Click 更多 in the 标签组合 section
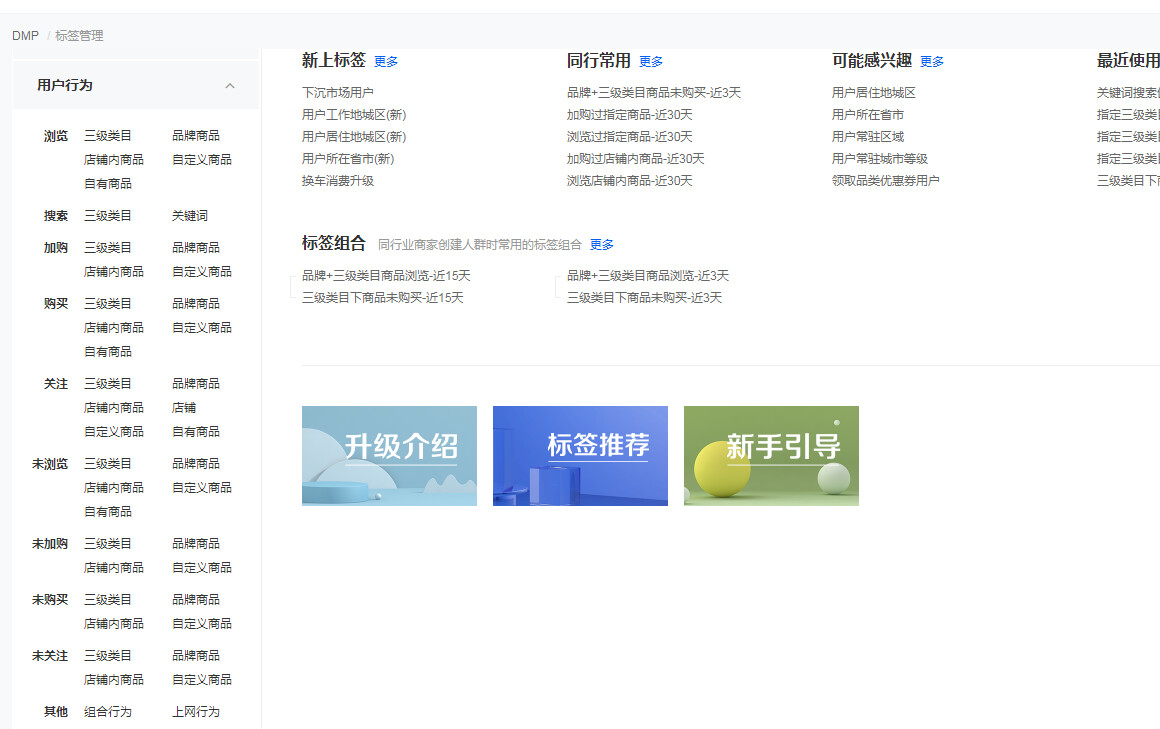1160x729 pixels. [x=602, y=245]
